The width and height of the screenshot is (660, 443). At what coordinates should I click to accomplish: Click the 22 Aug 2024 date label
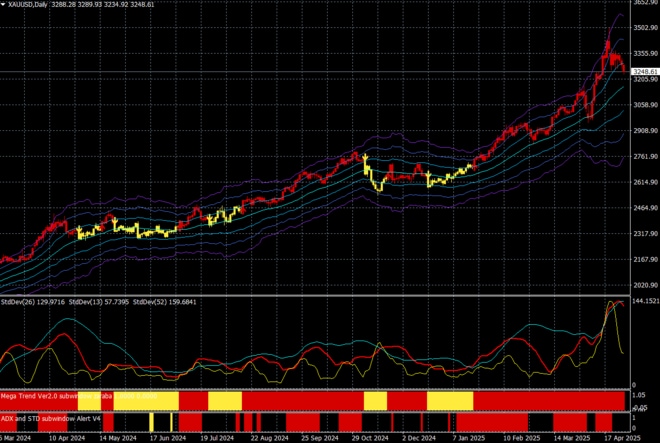coord(269,438)
